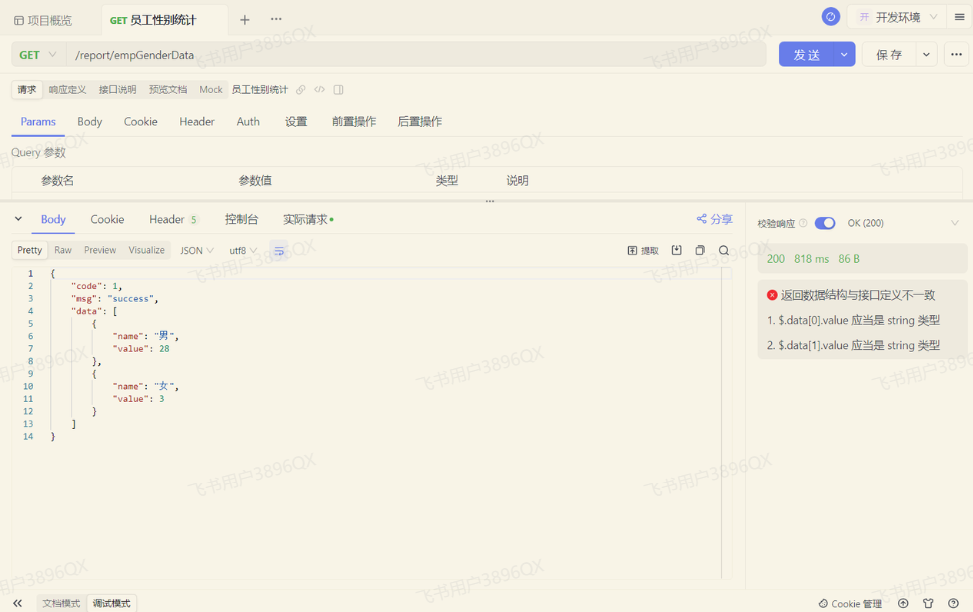Image resolution: width=973 pixels, height=612 pixels.
Task: Toggle the word wrap icon
Action: (279, 251)
